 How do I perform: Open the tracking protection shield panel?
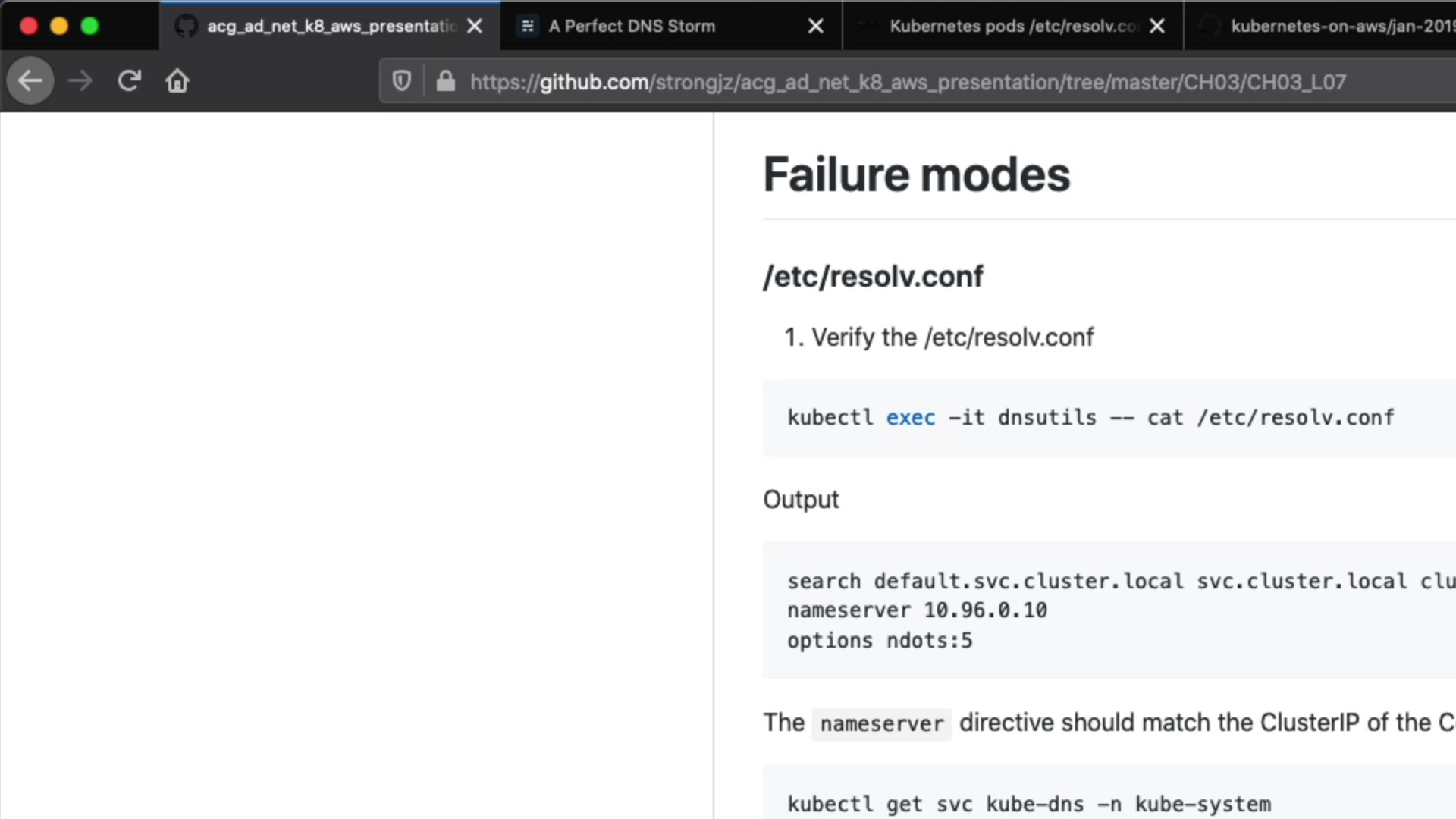pyautogui.click(x=402, y=81)
